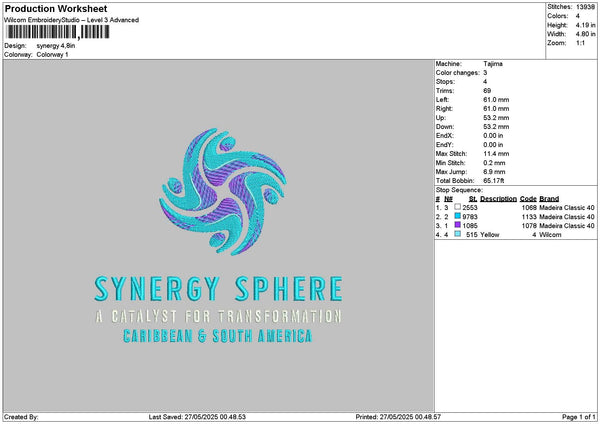Click the CARIBBEAN & SOUTH AMERICA text
This screenshot has height=424, width=600.
(217, 337)
